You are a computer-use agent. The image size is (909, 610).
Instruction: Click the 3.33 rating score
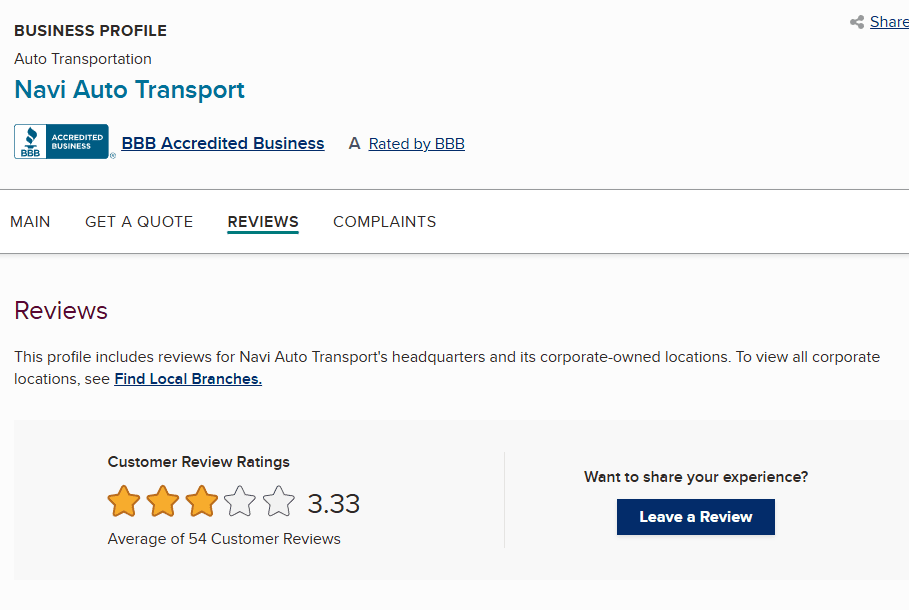333,504
